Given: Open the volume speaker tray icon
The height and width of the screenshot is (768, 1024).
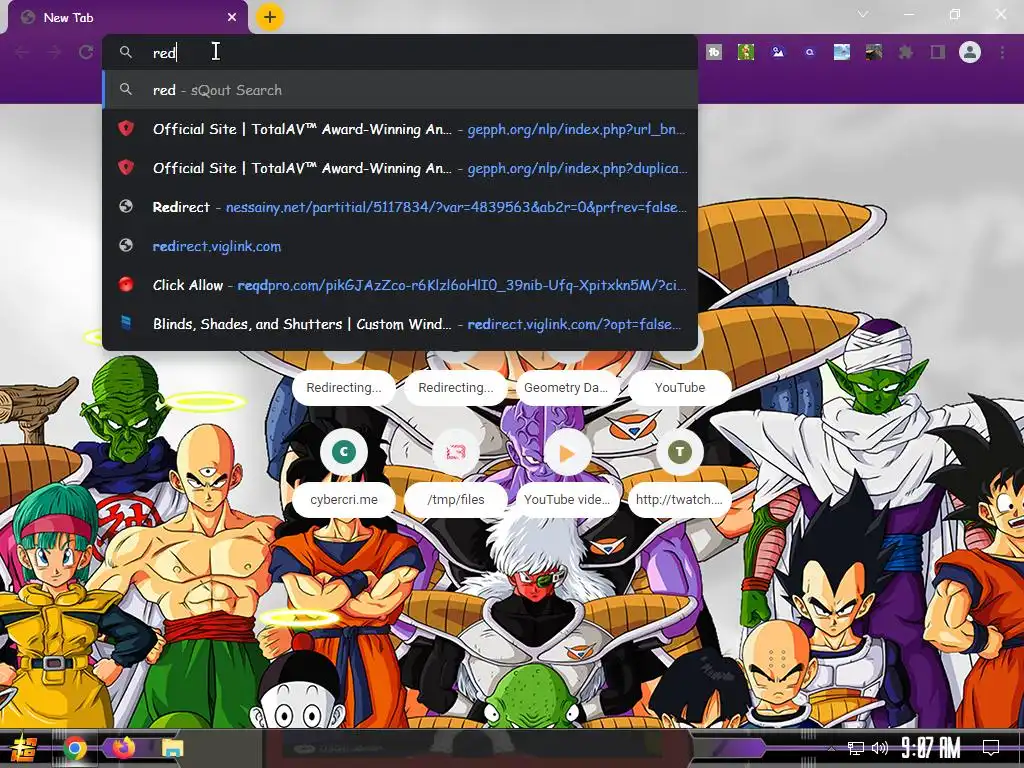Looking at the screenshot, I should point(880,748).
